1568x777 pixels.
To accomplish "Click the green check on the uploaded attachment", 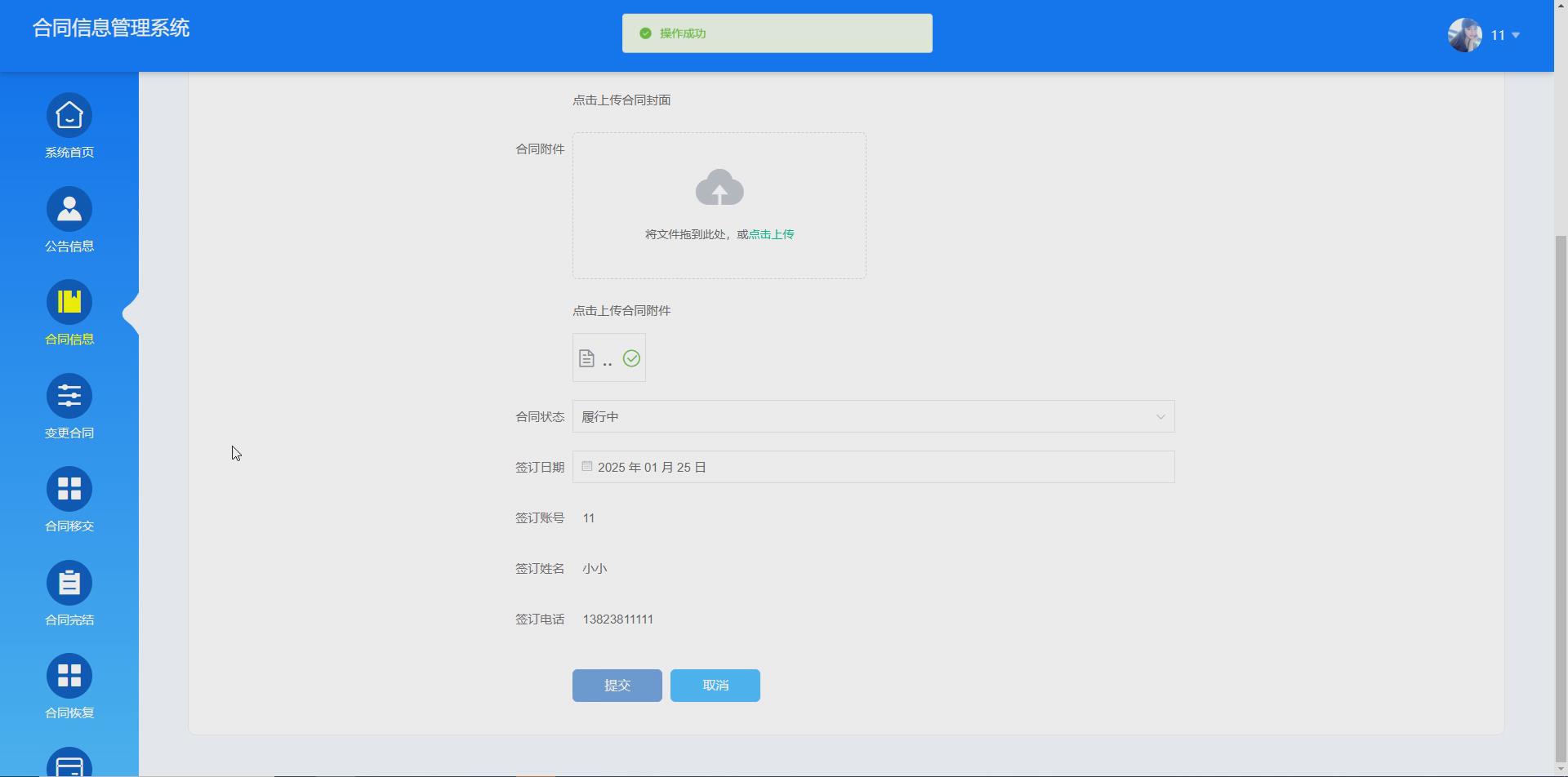I will point(630,357).
